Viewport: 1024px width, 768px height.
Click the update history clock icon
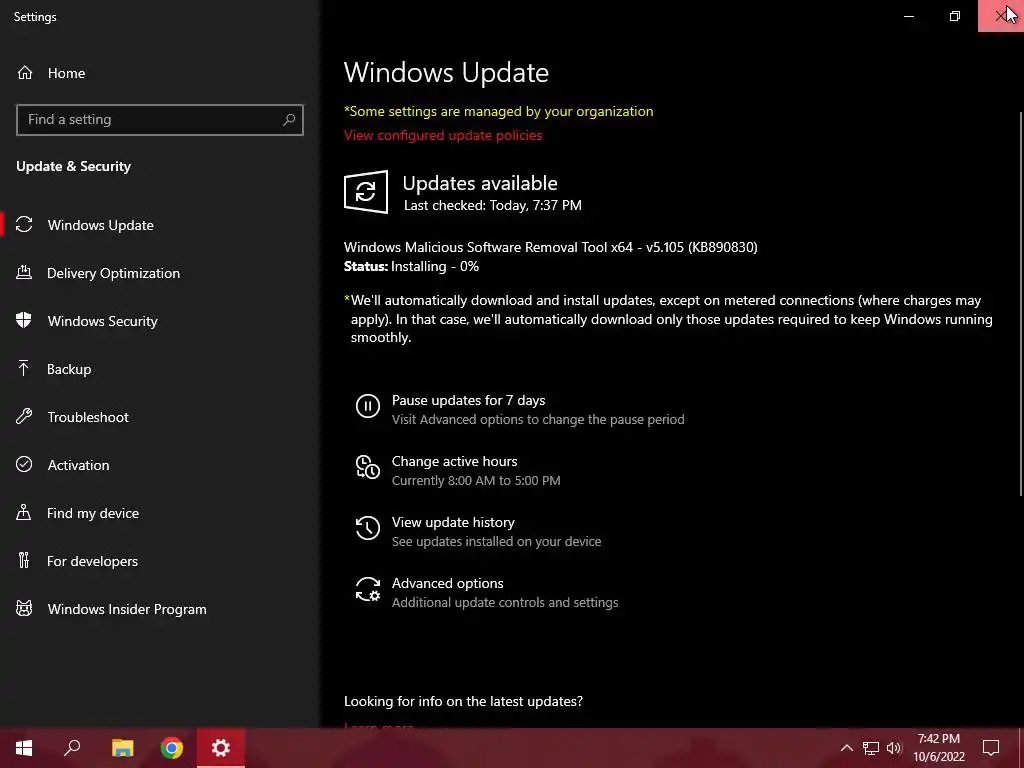click(x=368, y=528)
